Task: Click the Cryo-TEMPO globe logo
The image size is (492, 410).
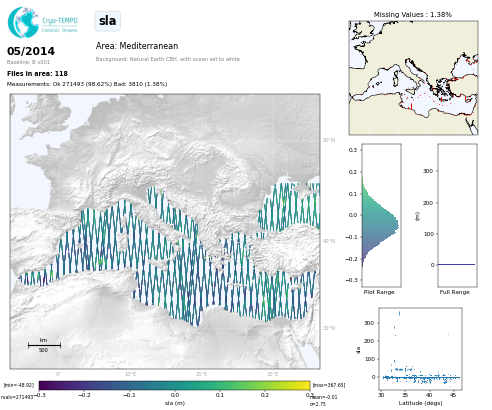Action: click(23, 22)
